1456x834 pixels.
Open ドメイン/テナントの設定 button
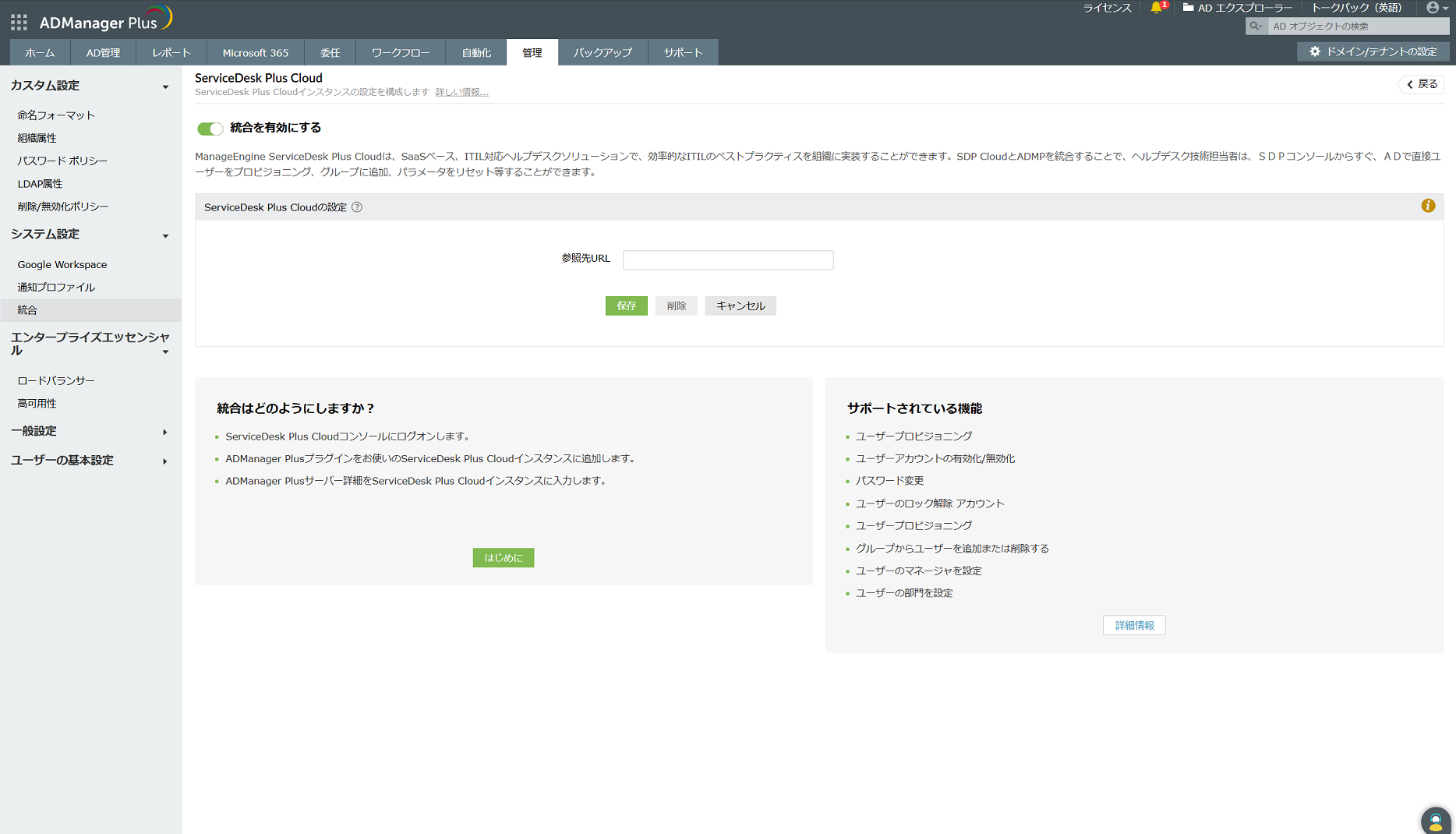1373,51
